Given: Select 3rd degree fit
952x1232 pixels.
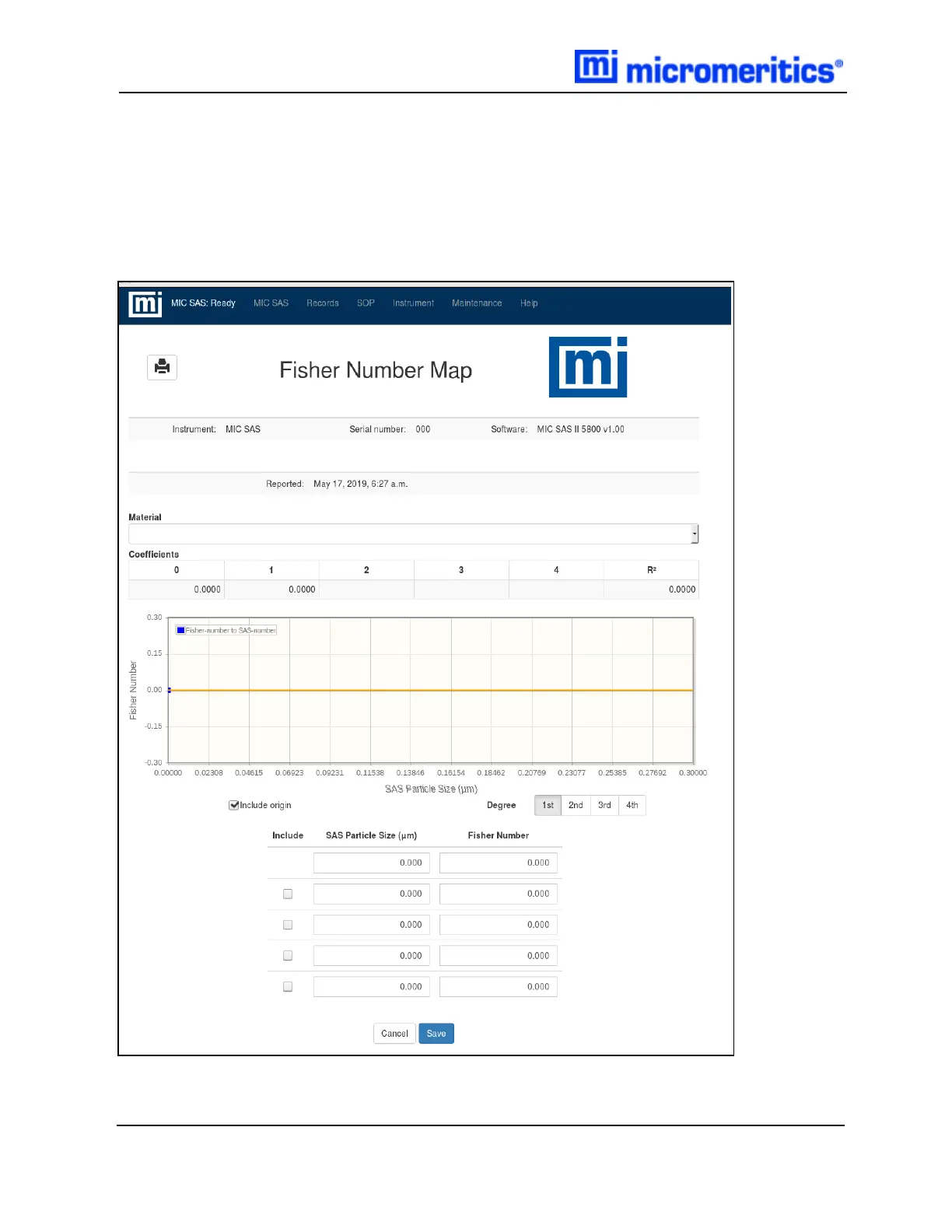Looking at the screenshot, I should coord(604,805).
